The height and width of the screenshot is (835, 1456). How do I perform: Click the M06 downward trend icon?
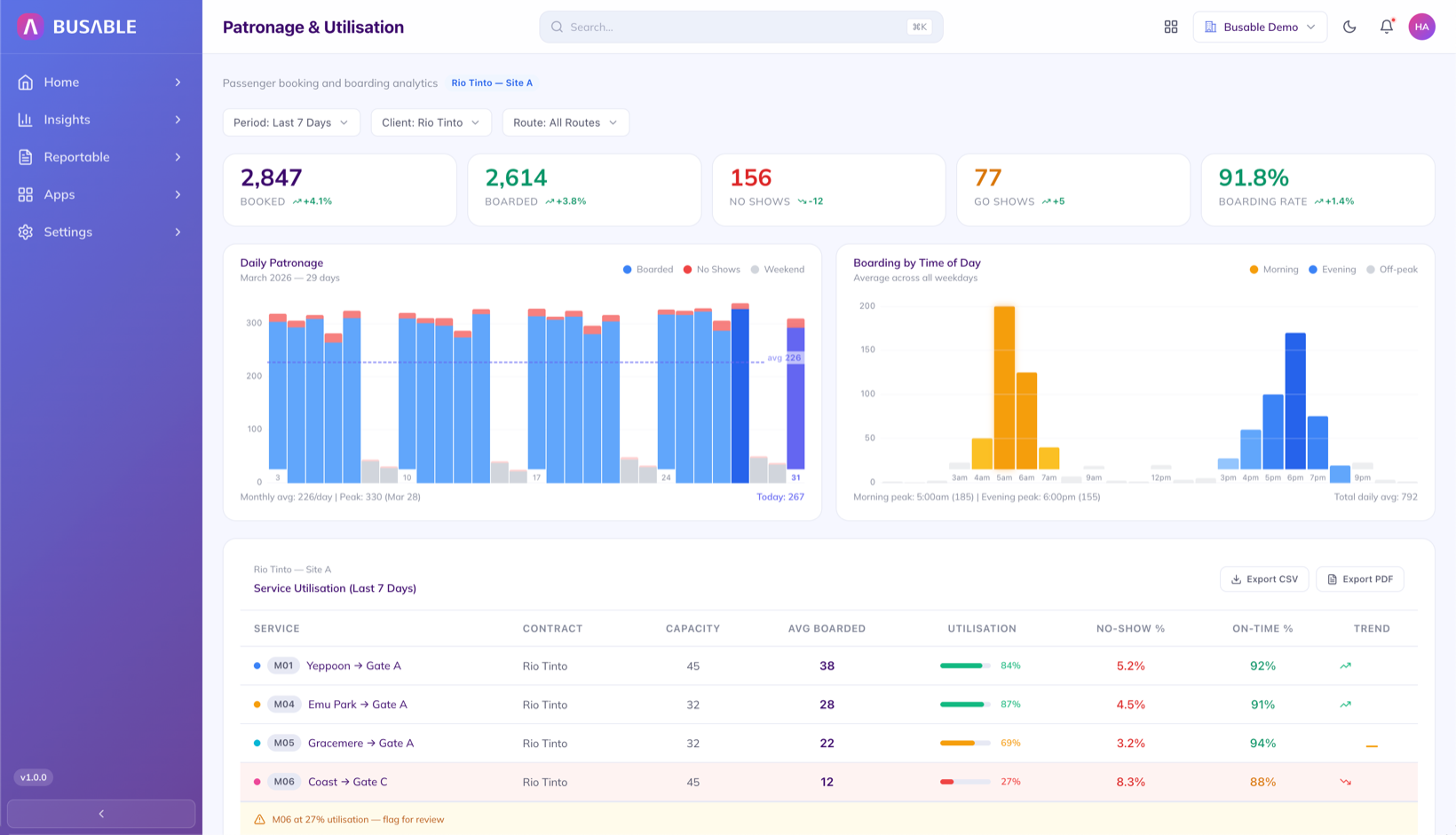1346,782
